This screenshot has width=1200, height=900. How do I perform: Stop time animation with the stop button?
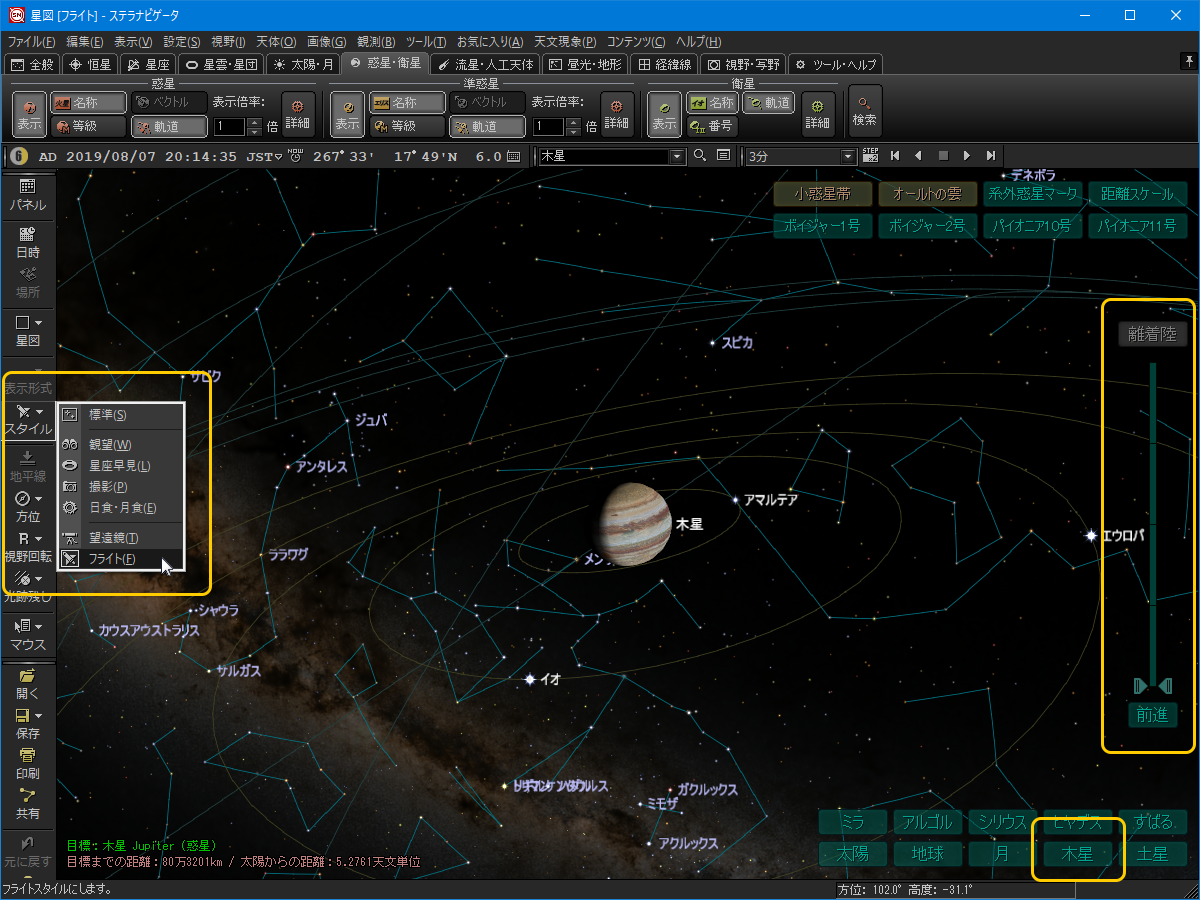tap(942, 156)
